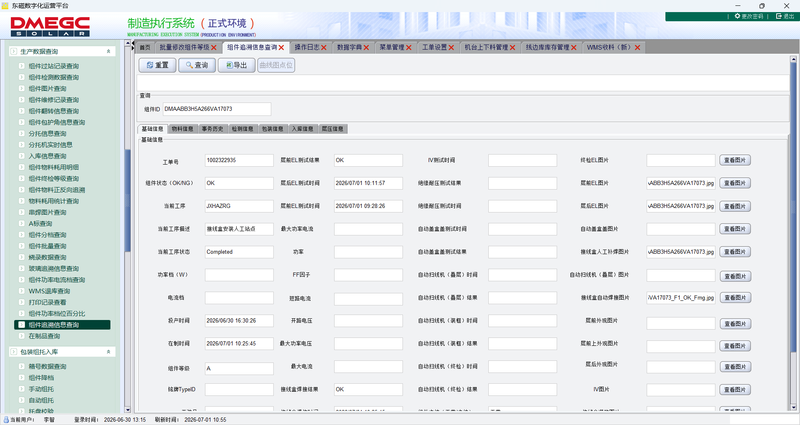
Task: Click the 组件等级 field showing A
Action: click(239, 368)
